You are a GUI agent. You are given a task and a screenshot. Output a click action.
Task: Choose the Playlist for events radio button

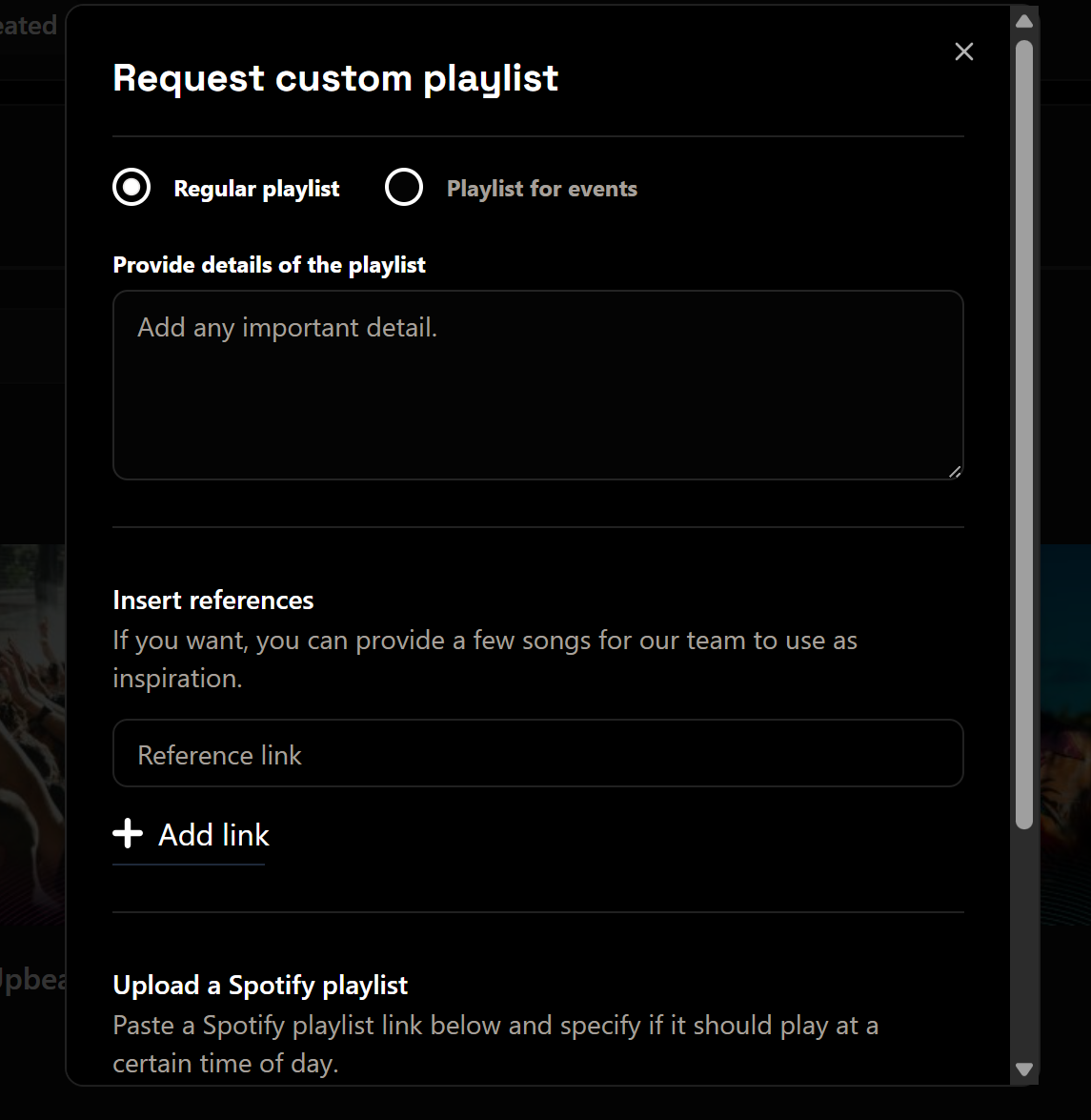pos(404,188)
